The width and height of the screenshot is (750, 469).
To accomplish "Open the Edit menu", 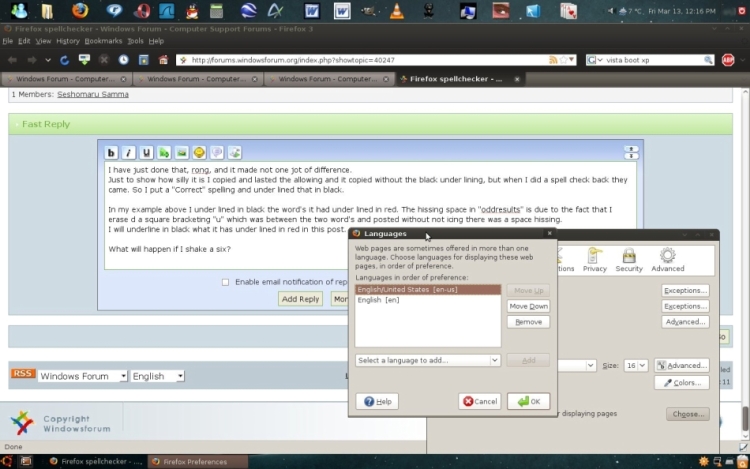I will [x=24, y=41].
